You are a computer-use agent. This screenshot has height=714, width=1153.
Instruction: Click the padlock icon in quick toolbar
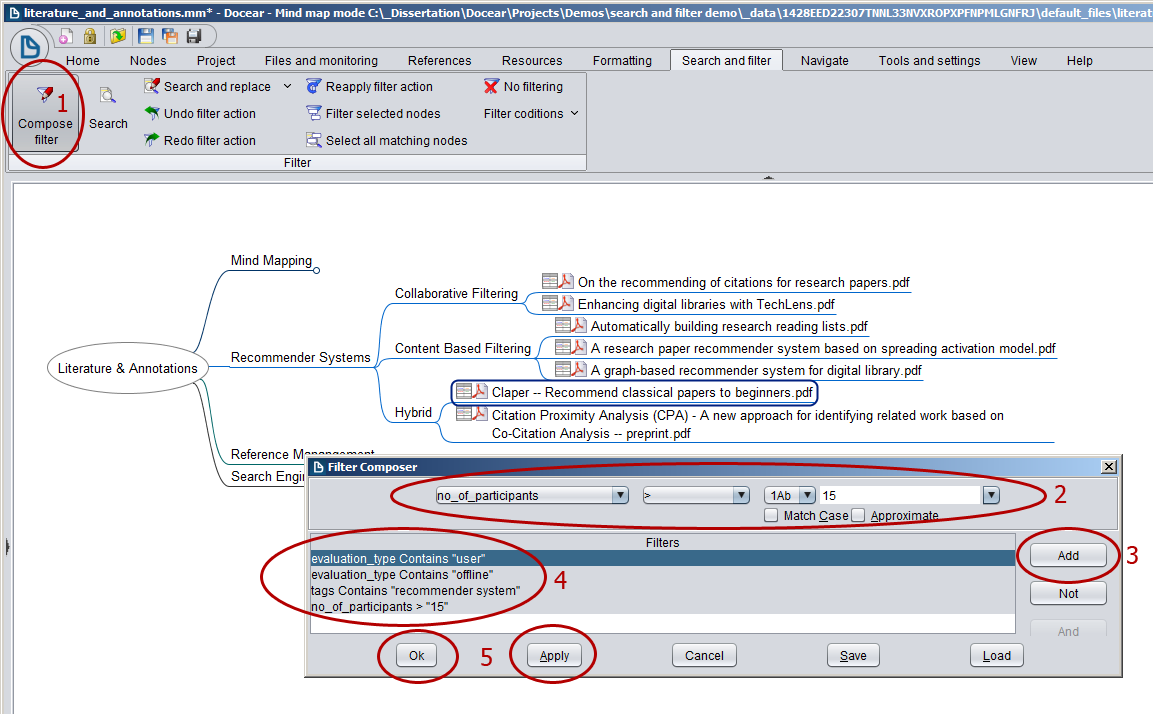tap(90, 36)
